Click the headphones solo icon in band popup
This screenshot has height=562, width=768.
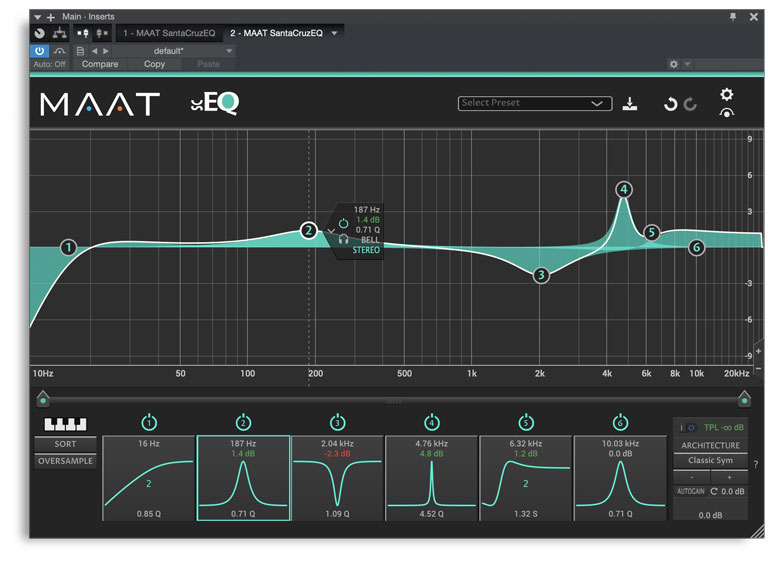coord(343,239)
